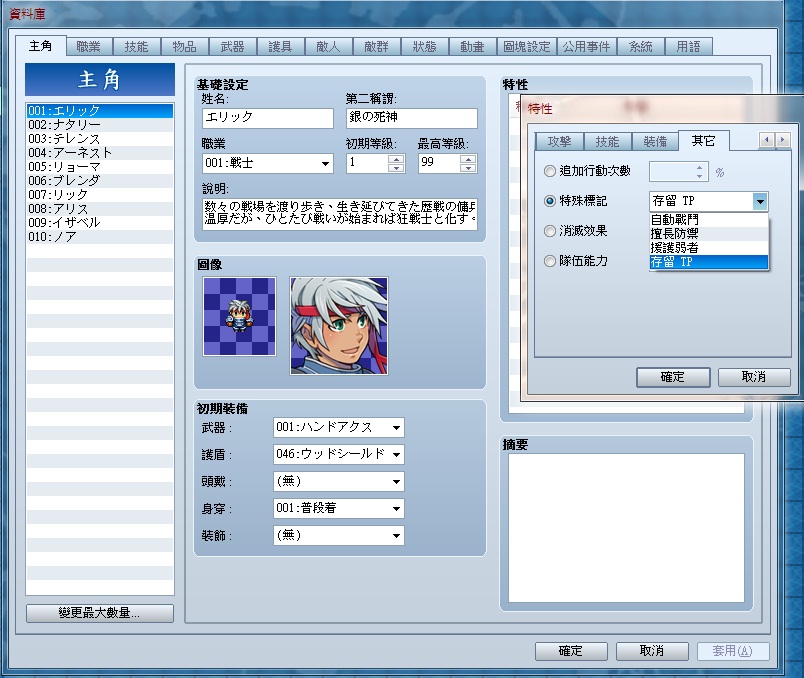Open the 職業 dropdown showing 001:戰士
Viewport: 804px width, 678px height.
(268, 164)
